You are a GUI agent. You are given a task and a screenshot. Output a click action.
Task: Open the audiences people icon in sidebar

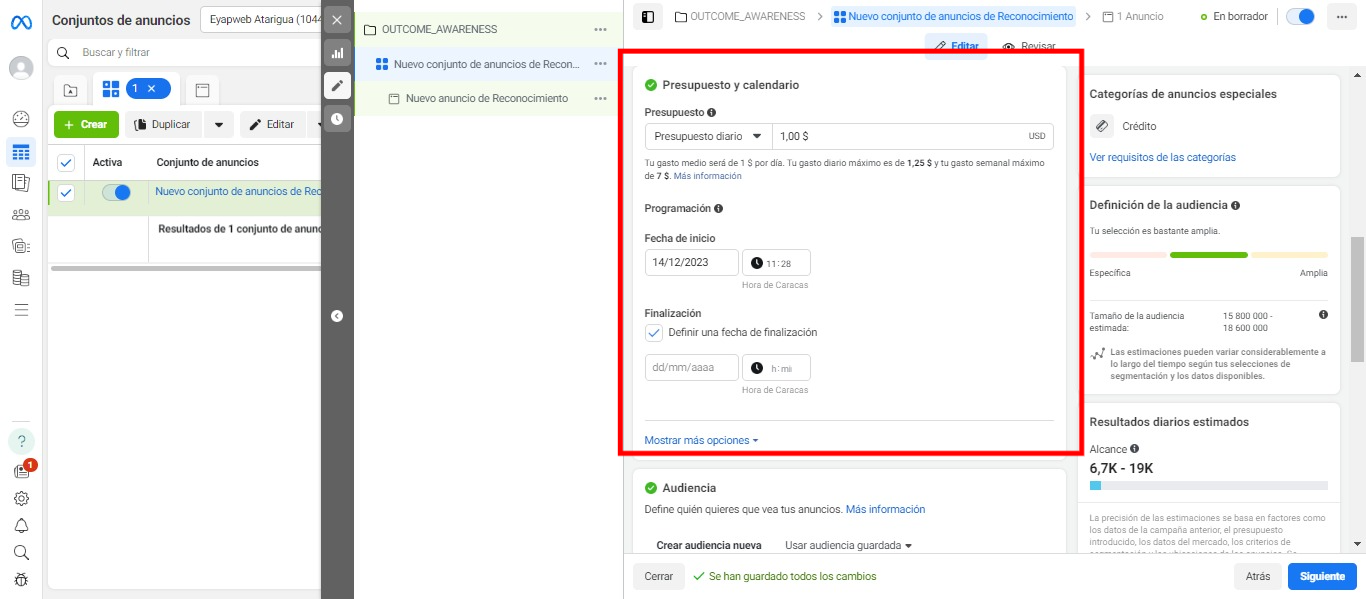(21, 214)
